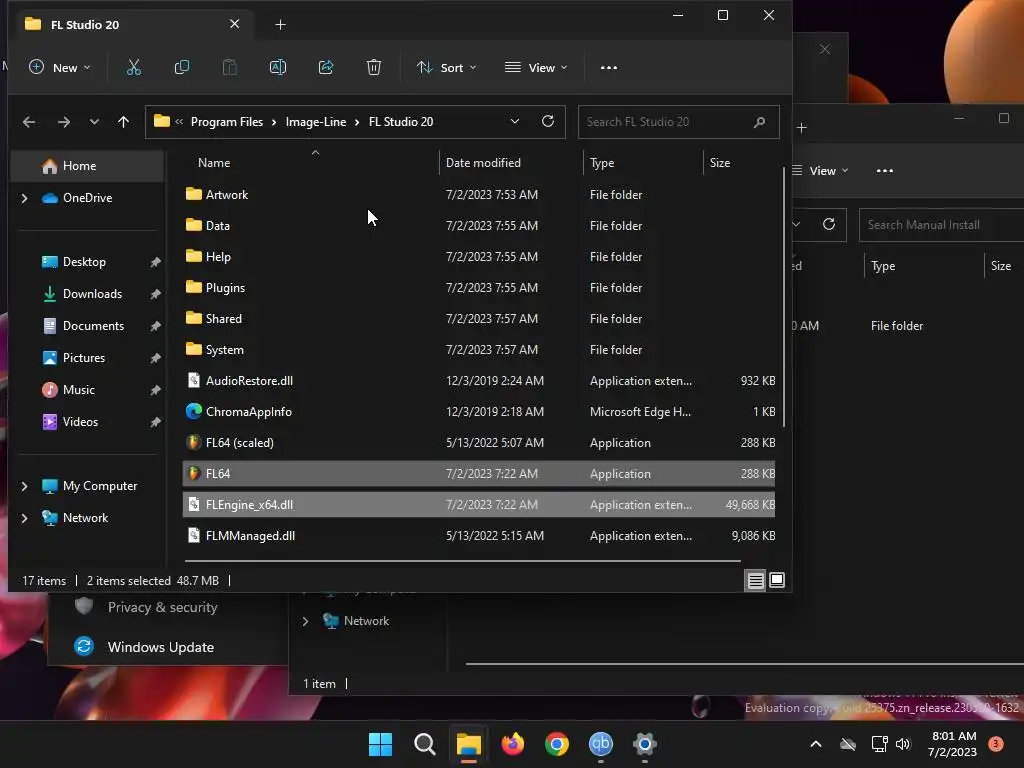Click the vertical scrollbar of file list
The image size is (1024, 768).
[x=784, y=297]
